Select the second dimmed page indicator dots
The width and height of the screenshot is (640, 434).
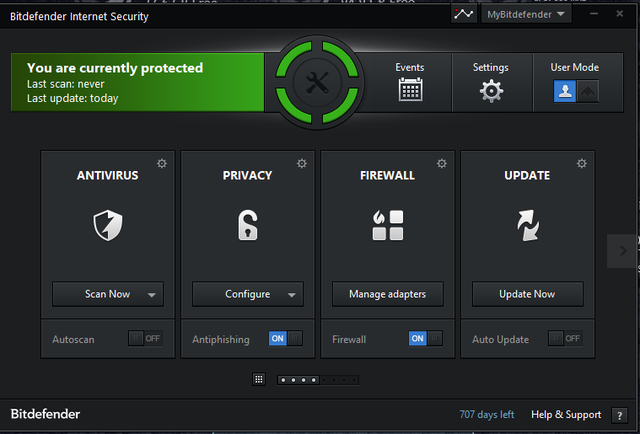click(339, 380)
